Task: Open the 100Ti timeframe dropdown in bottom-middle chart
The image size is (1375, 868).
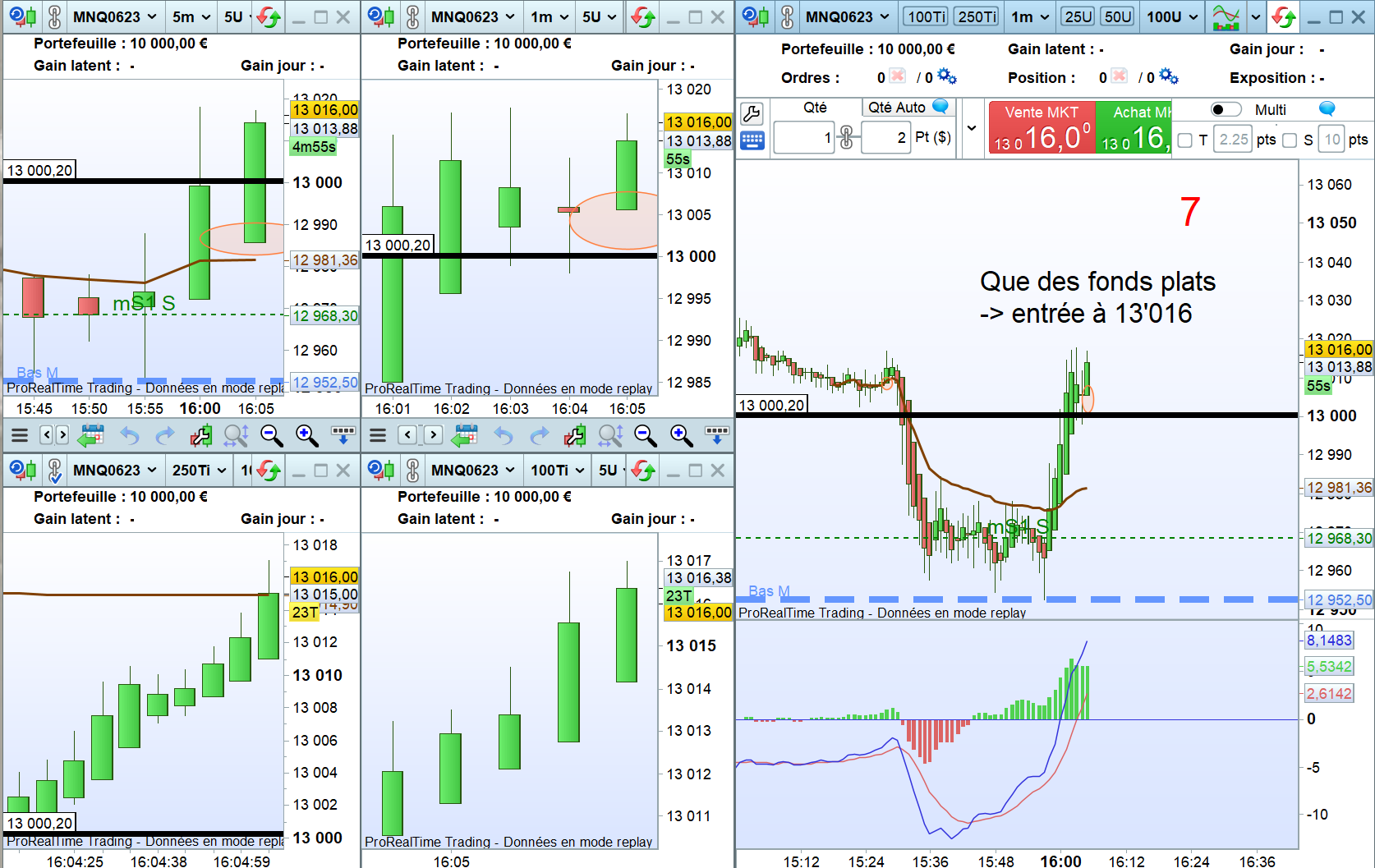Action: tap(558, 471)
